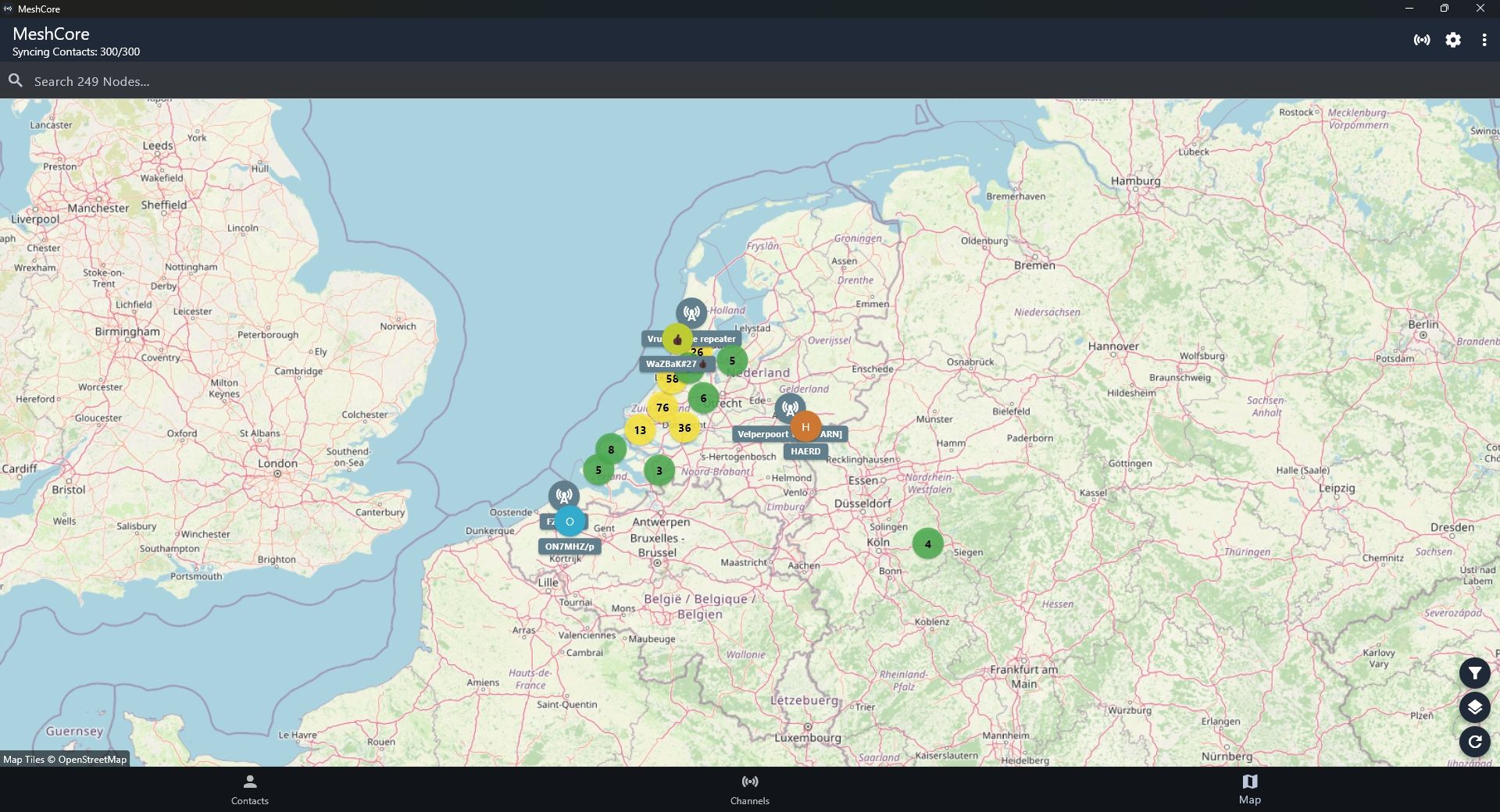Click the search magnifier icon
Viewport: 1500px width, 812px height.
click(16, 80)
